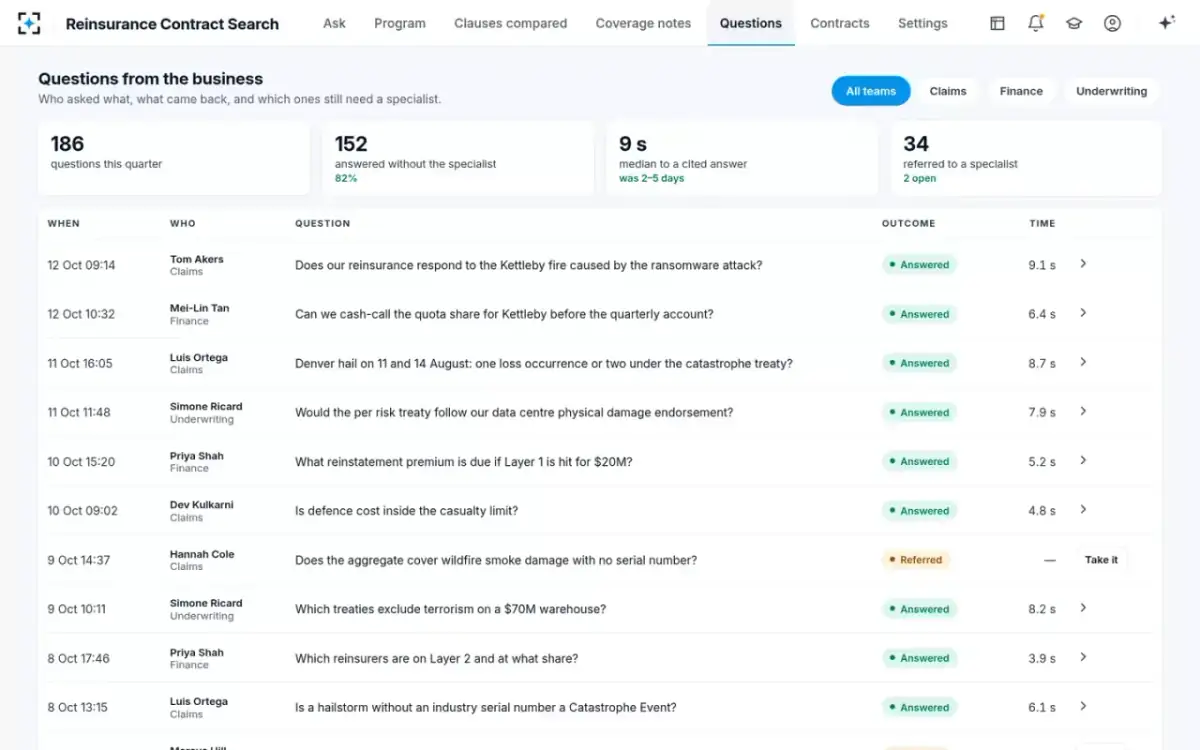Open the 186 questions this quarter card
The width and height of the screenshot is (1200, 750).
(174, 158)
